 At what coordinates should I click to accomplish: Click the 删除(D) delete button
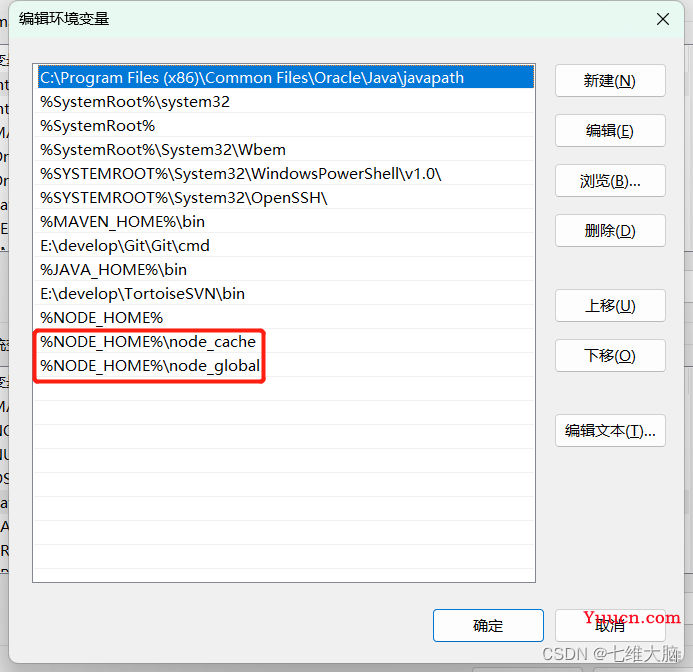click(x=610, y=230)
